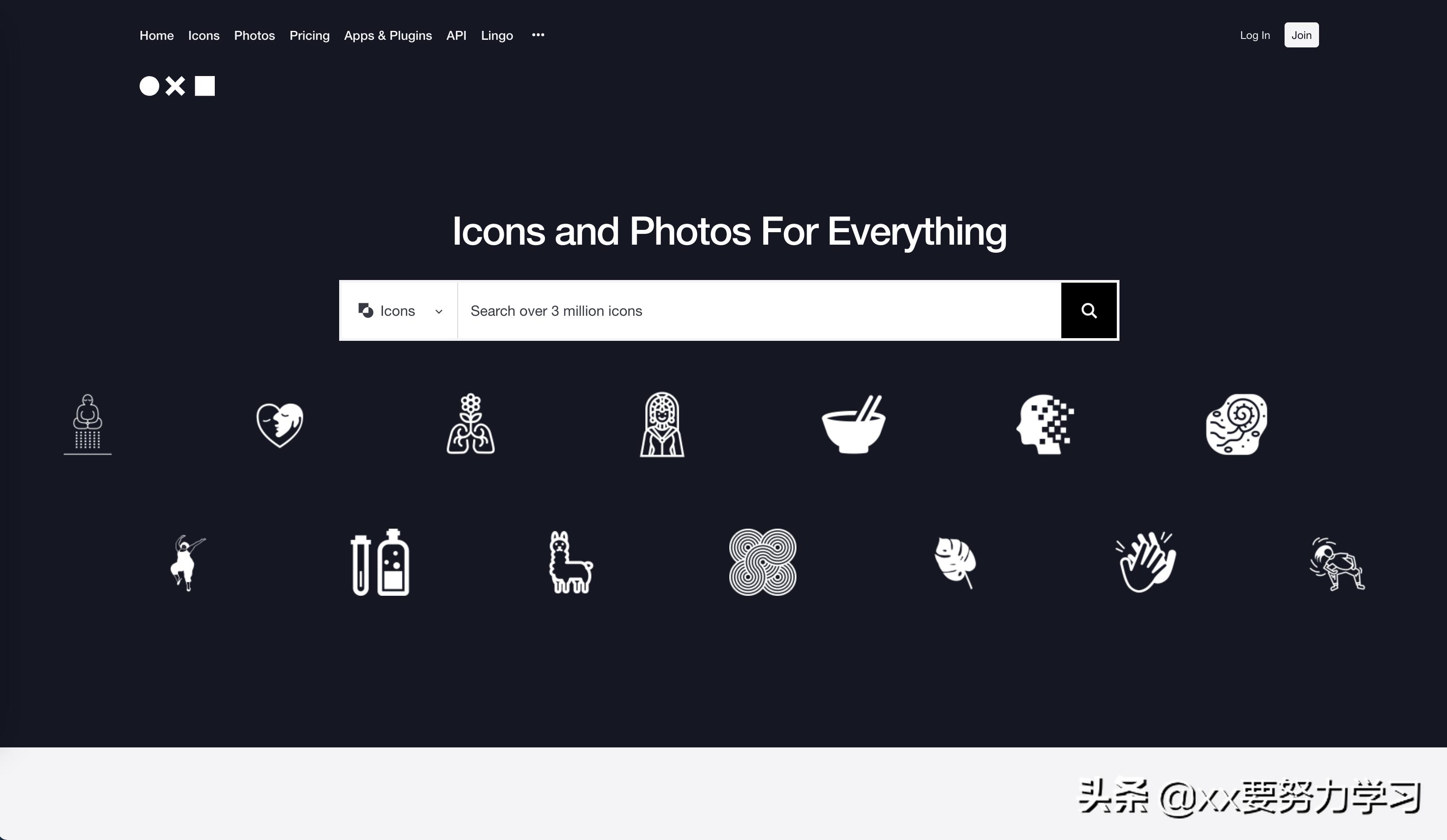Click the black magnifier search button
Viewport: 1447px width, 840px height.
[1089, 310]
